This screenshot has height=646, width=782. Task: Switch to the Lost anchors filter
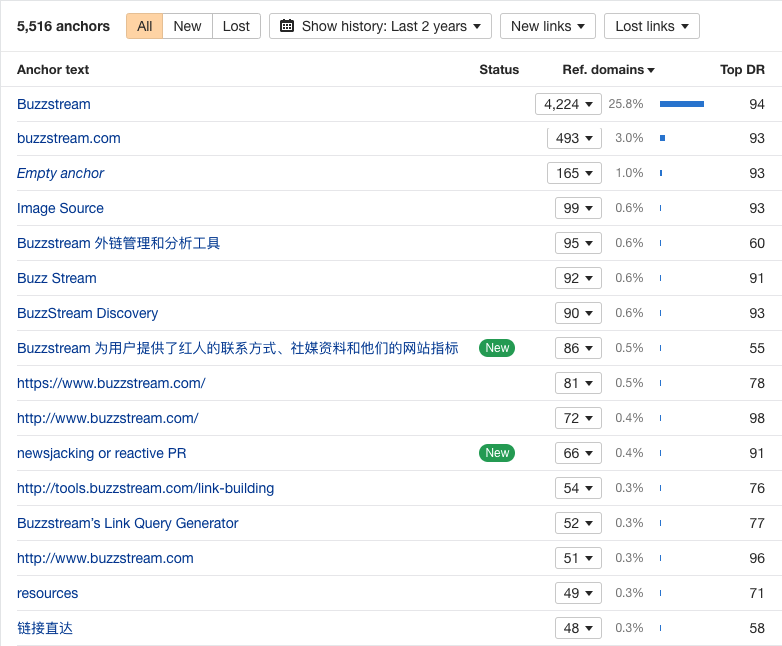coord(236,26)
